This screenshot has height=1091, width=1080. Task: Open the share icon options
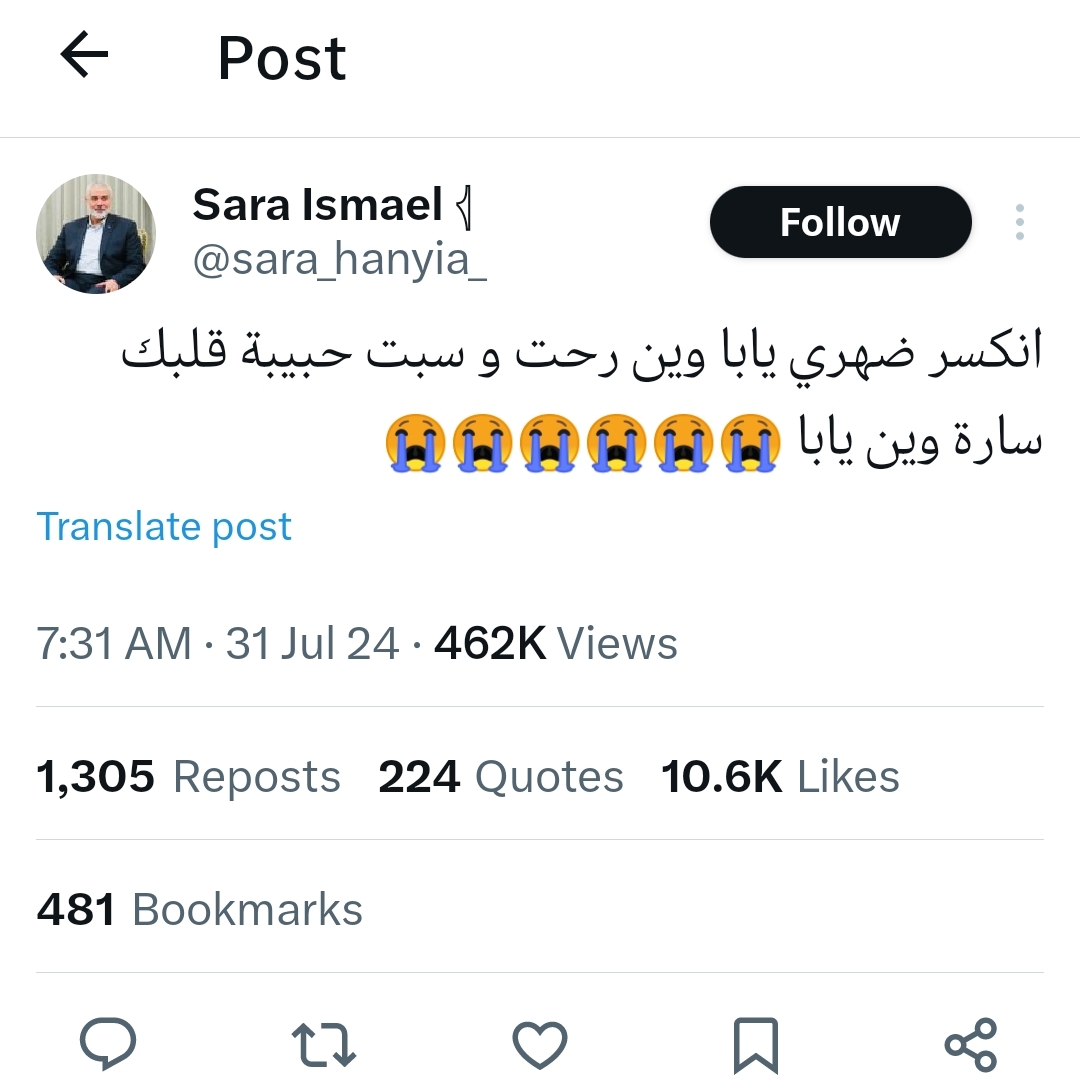[x=970, y=1044]
